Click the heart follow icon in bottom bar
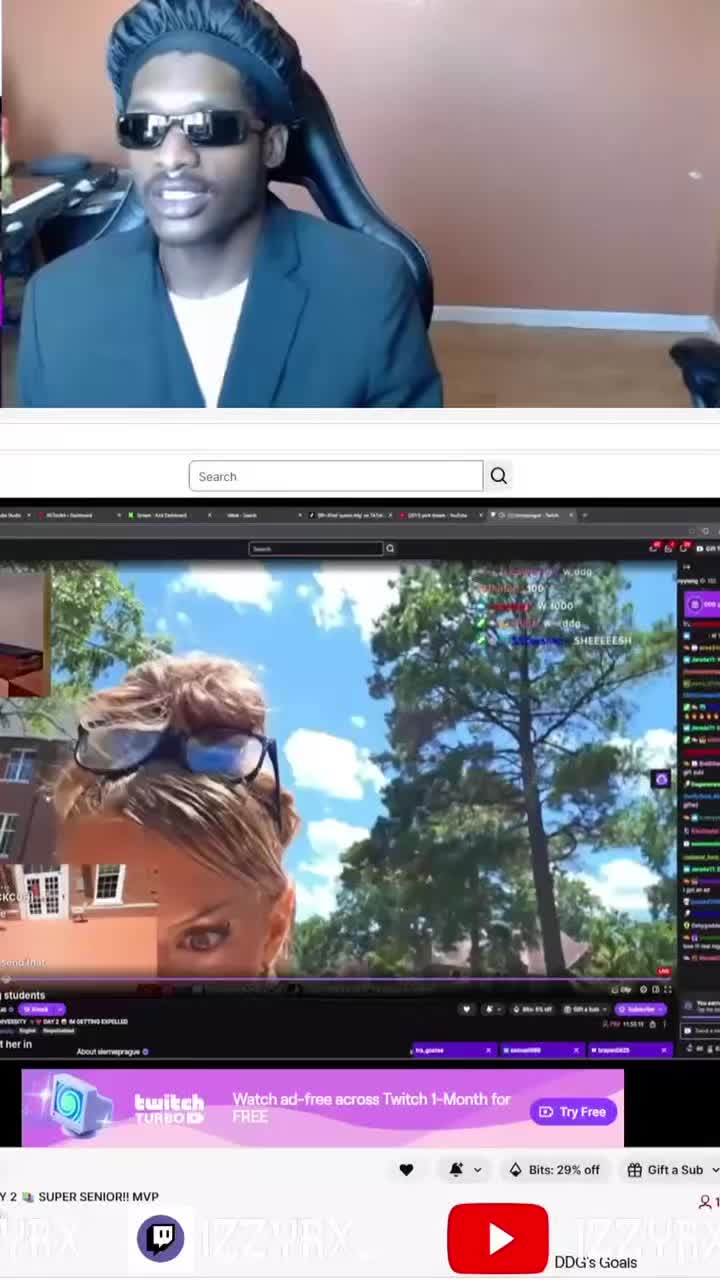 click(406, 1170)
